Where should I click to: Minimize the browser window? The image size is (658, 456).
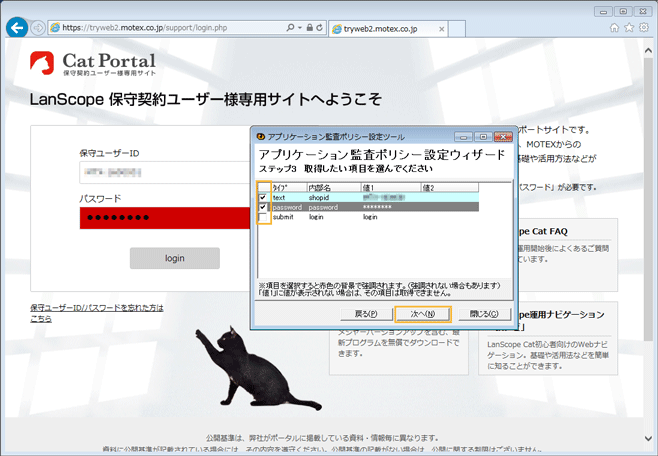603,11
